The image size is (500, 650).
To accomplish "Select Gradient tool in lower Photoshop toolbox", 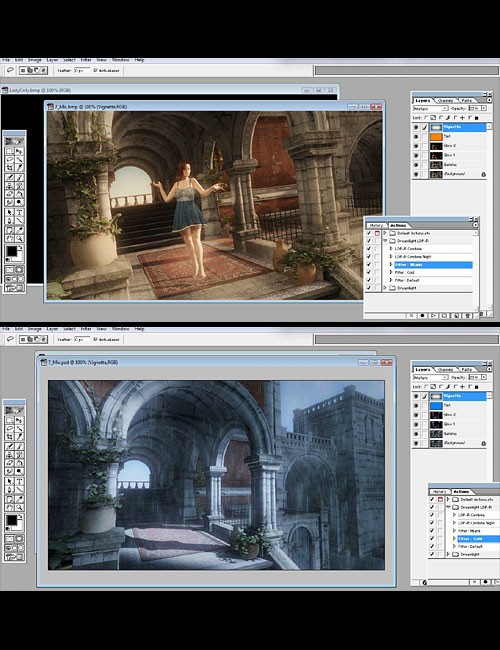I will [x=19, y=463].
